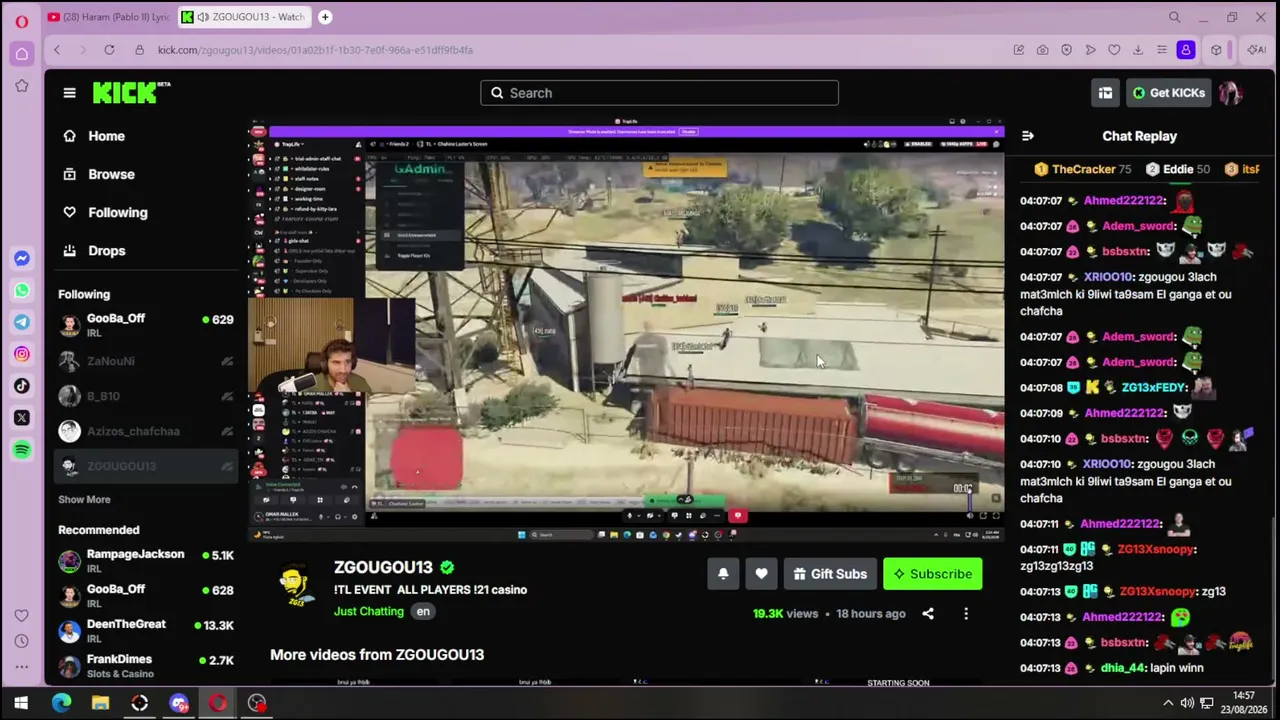Open B_B10 channel in Following list
The image size is (1280, 720).
tap(146, 396)
